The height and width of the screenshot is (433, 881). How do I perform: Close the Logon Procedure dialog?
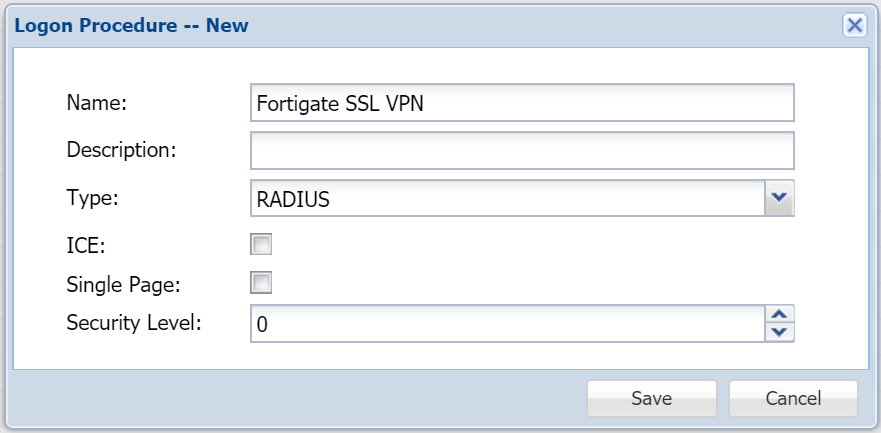(x=854, y=25)
